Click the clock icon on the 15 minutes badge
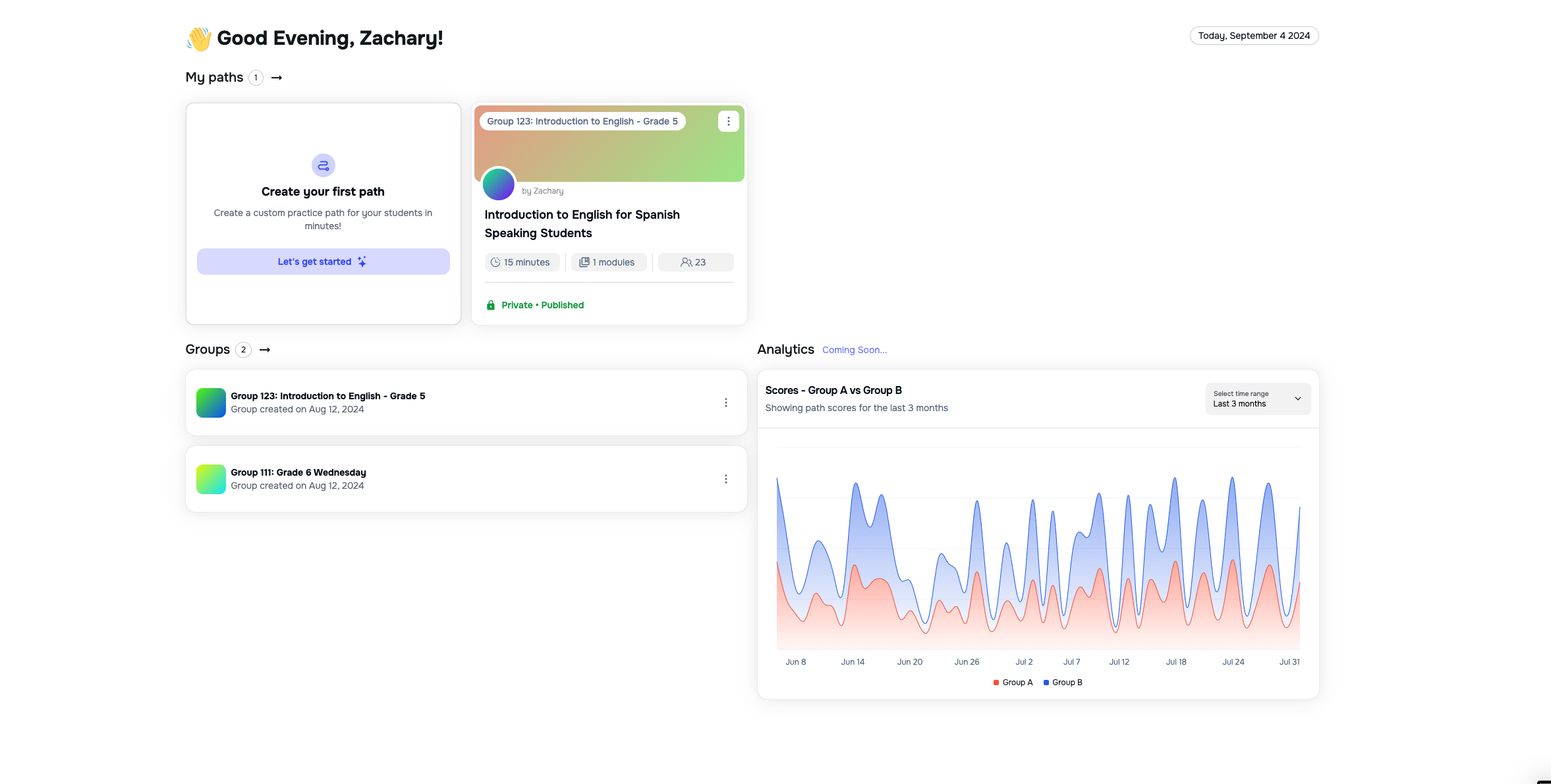The width and height of the screenshot is (1551, 784). coord(495,262)
